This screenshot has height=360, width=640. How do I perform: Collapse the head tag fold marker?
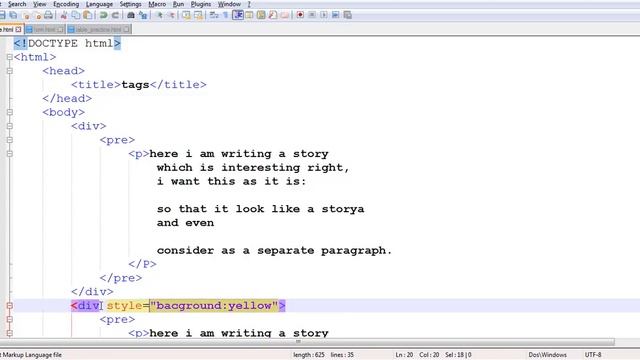(9, 71)
